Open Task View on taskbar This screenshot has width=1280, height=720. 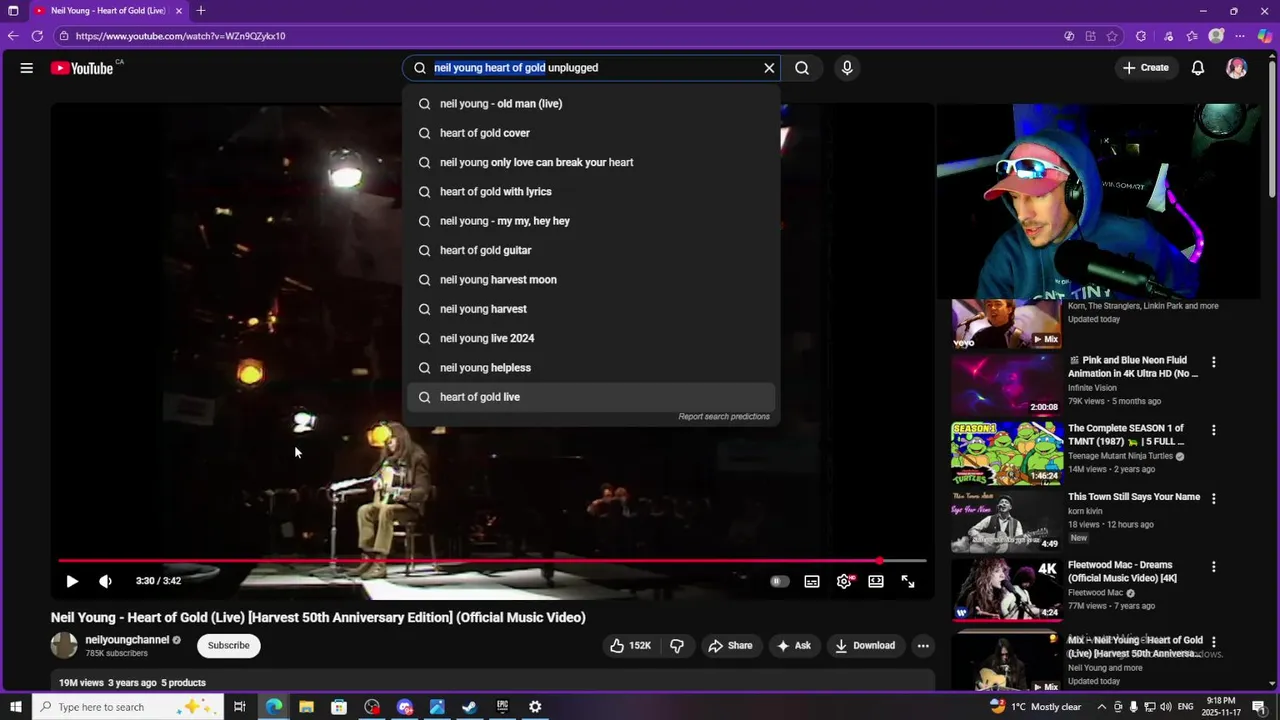tap(240, 707)
